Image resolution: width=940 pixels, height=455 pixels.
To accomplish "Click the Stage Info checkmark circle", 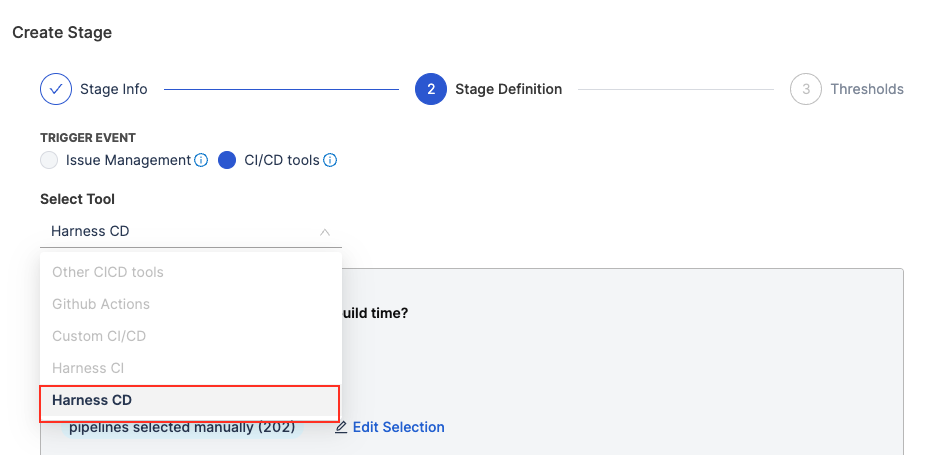I will 56,89.
